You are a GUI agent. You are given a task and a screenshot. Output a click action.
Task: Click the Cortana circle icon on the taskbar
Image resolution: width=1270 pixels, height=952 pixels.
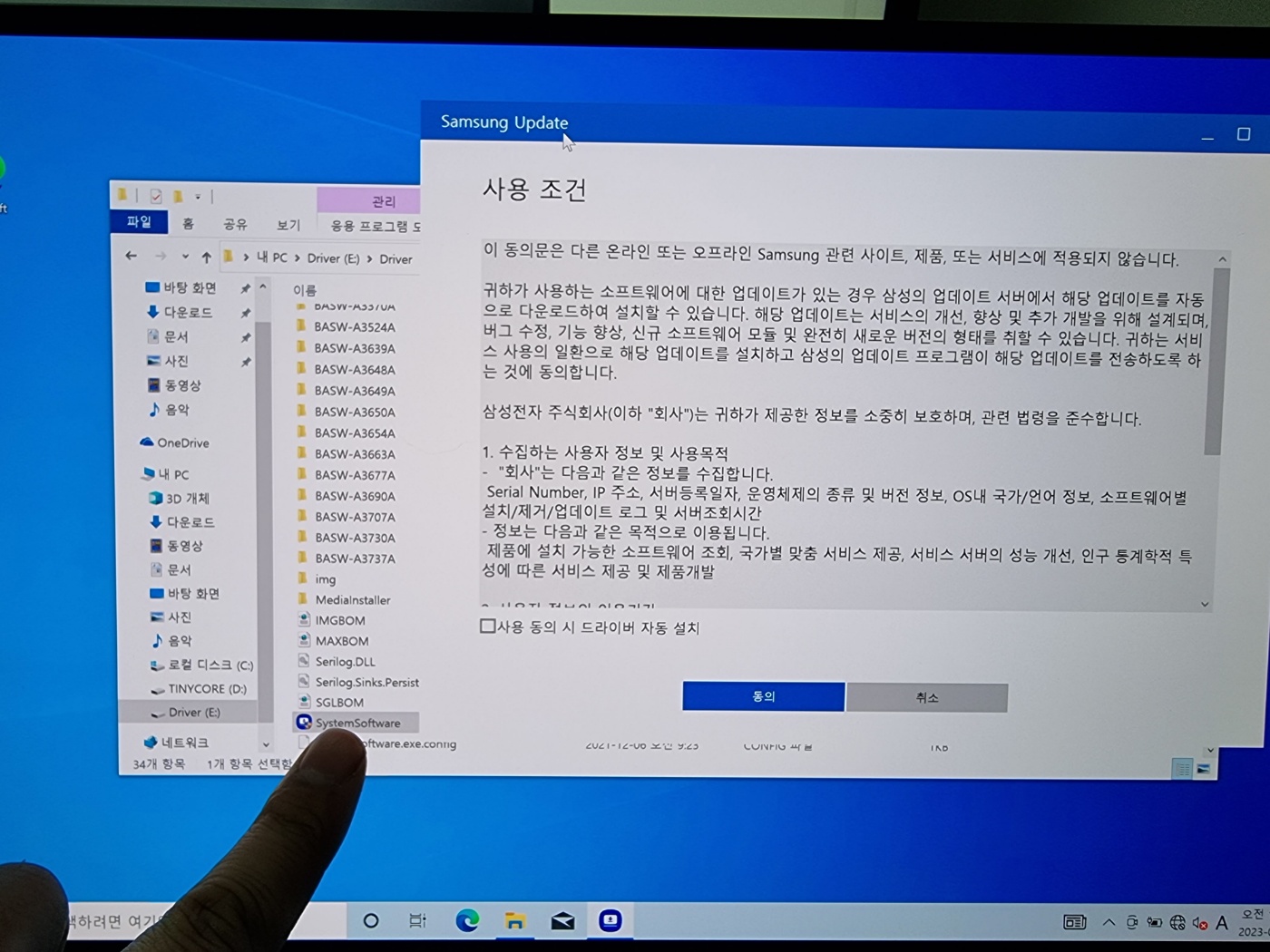pos(370,921)
